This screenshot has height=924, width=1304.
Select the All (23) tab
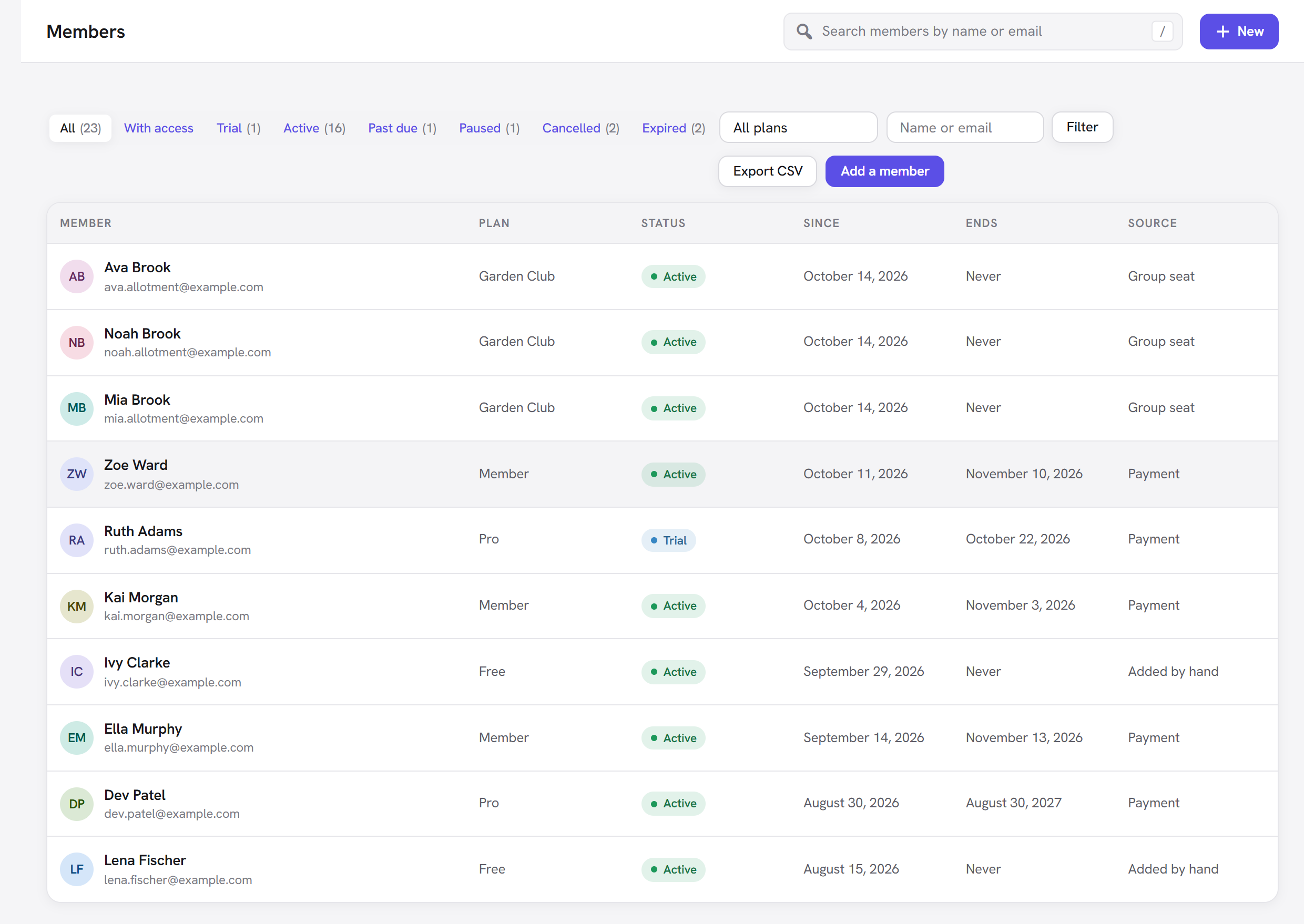point(80,128)
